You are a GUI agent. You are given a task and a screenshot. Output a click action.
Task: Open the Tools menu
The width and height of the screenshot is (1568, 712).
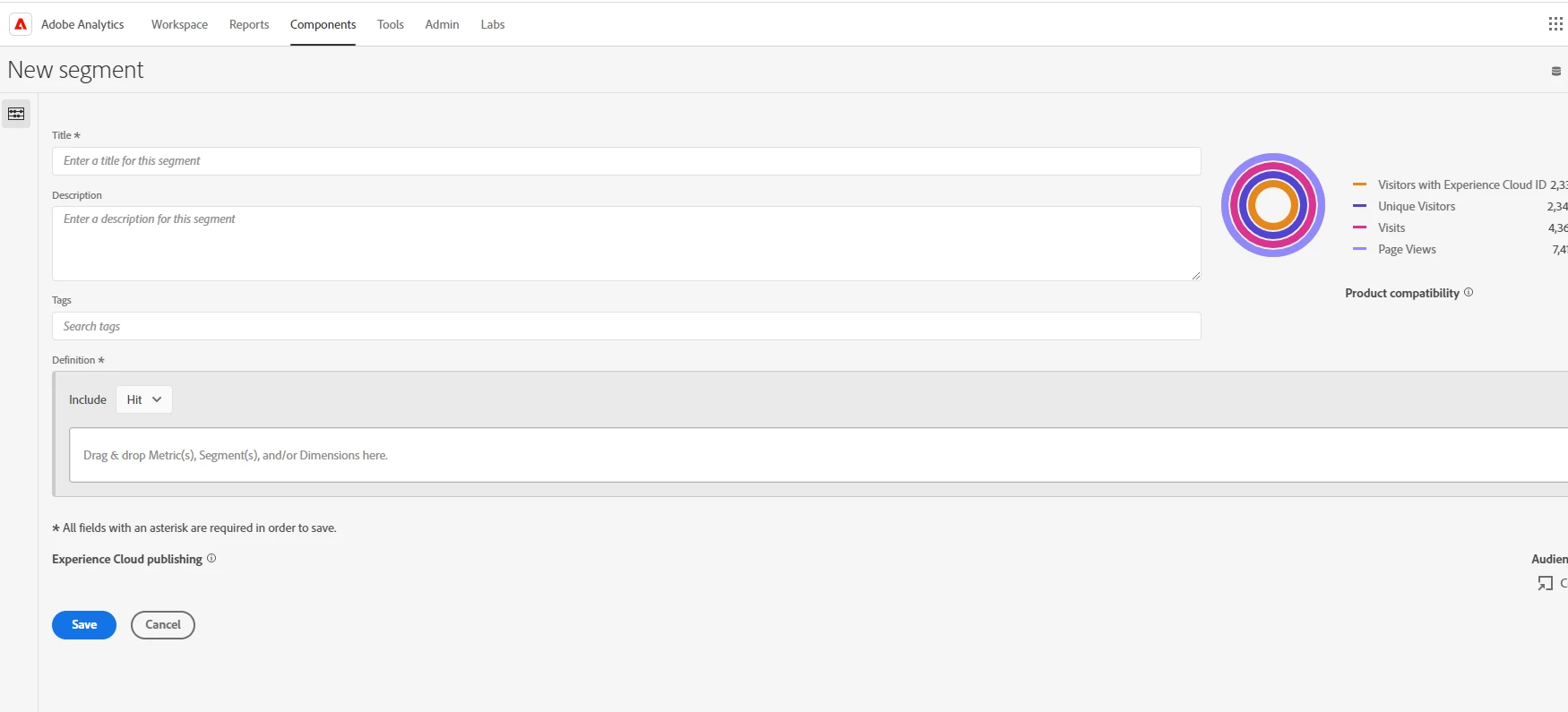point(391,24)
